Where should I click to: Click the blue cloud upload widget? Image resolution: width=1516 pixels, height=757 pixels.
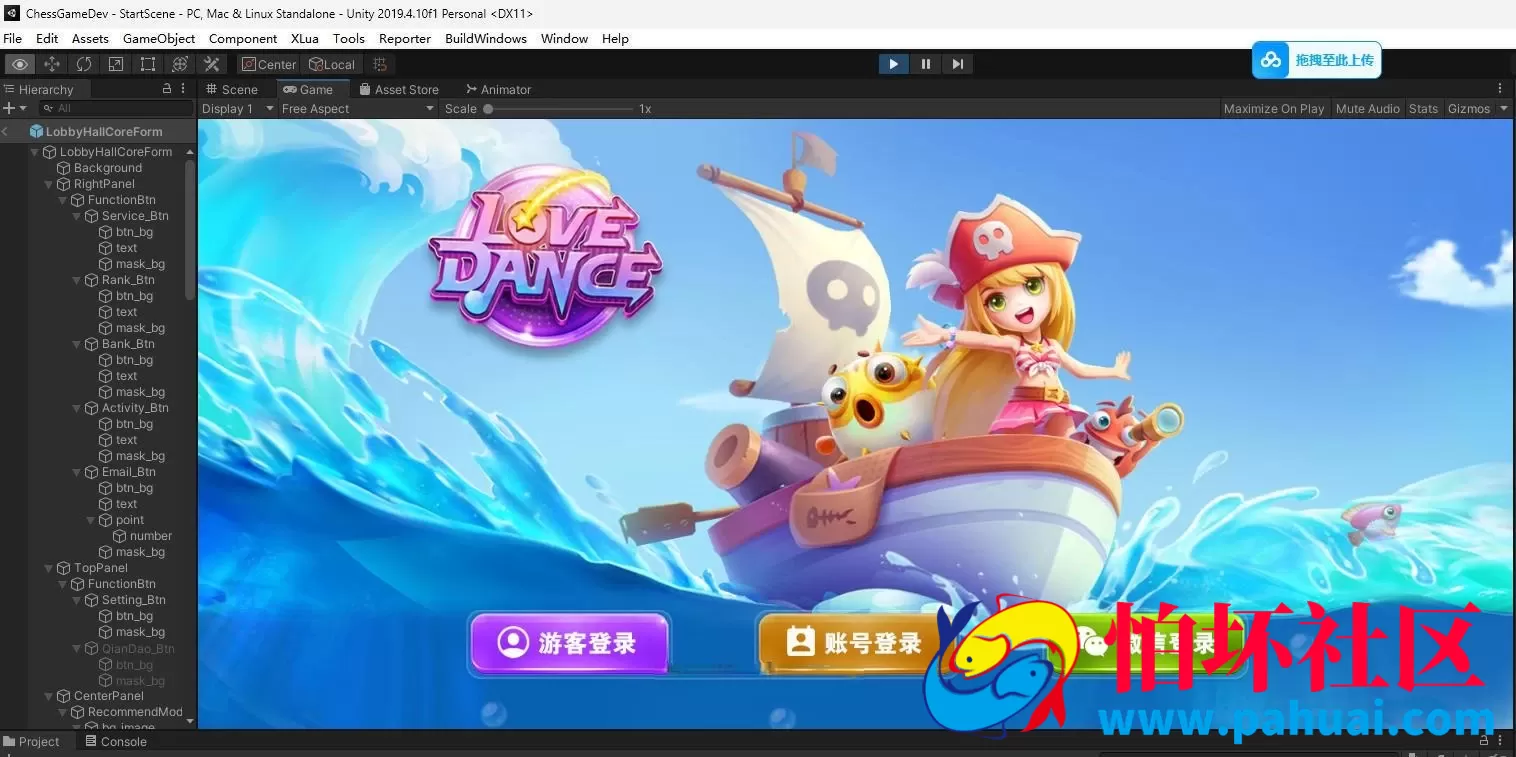click(x=1316, y=60)
